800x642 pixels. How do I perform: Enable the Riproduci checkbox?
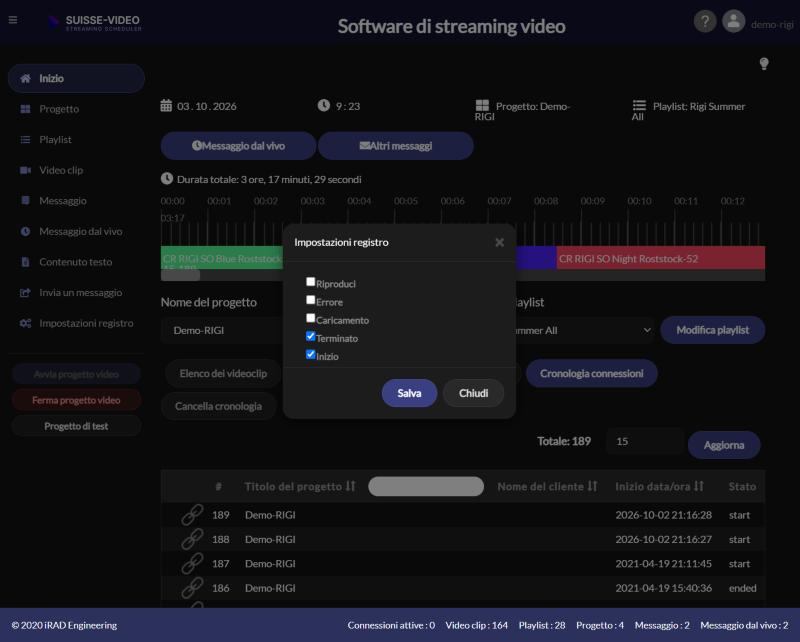click(x=310, y=282)
